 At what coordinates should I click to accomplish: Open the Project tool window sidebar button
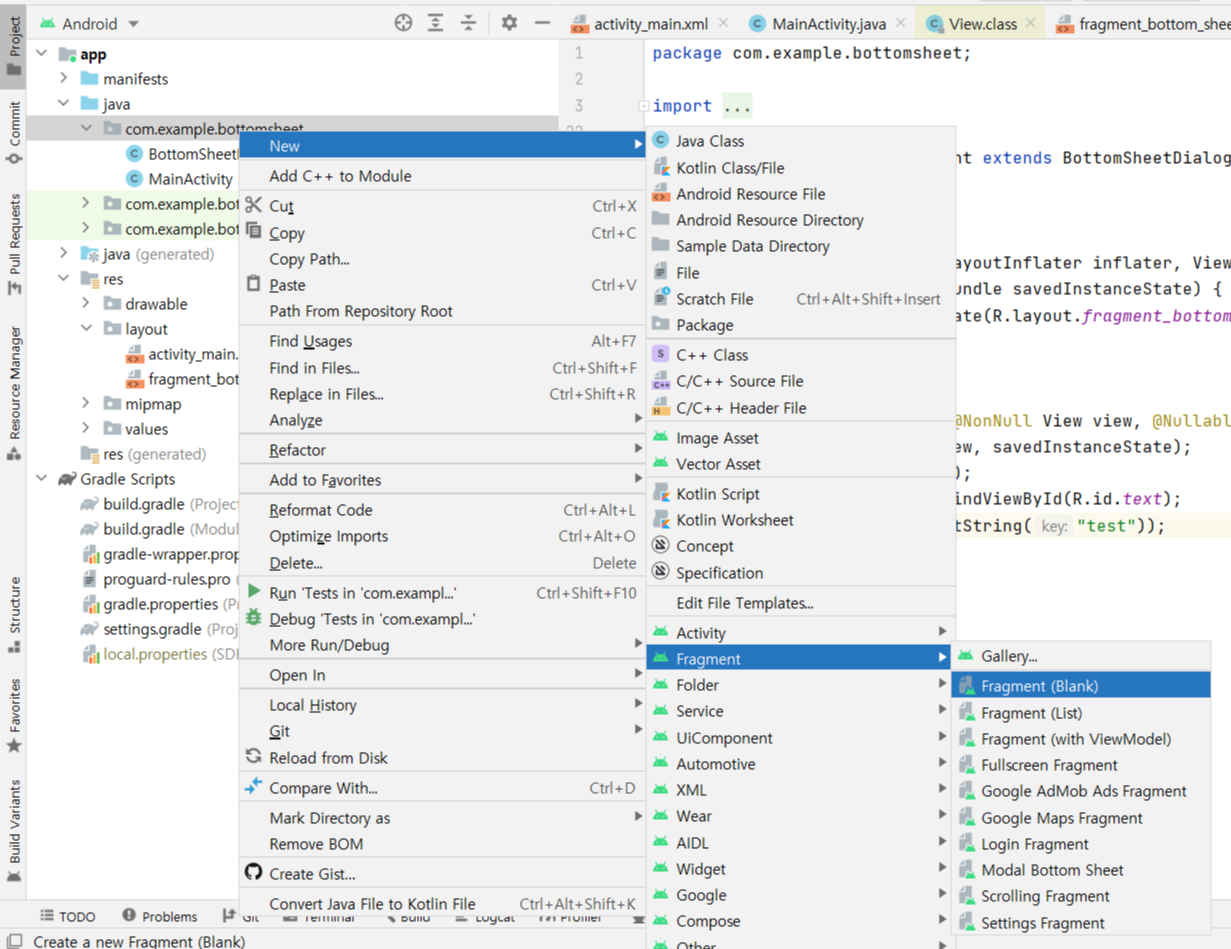(14, 44)
